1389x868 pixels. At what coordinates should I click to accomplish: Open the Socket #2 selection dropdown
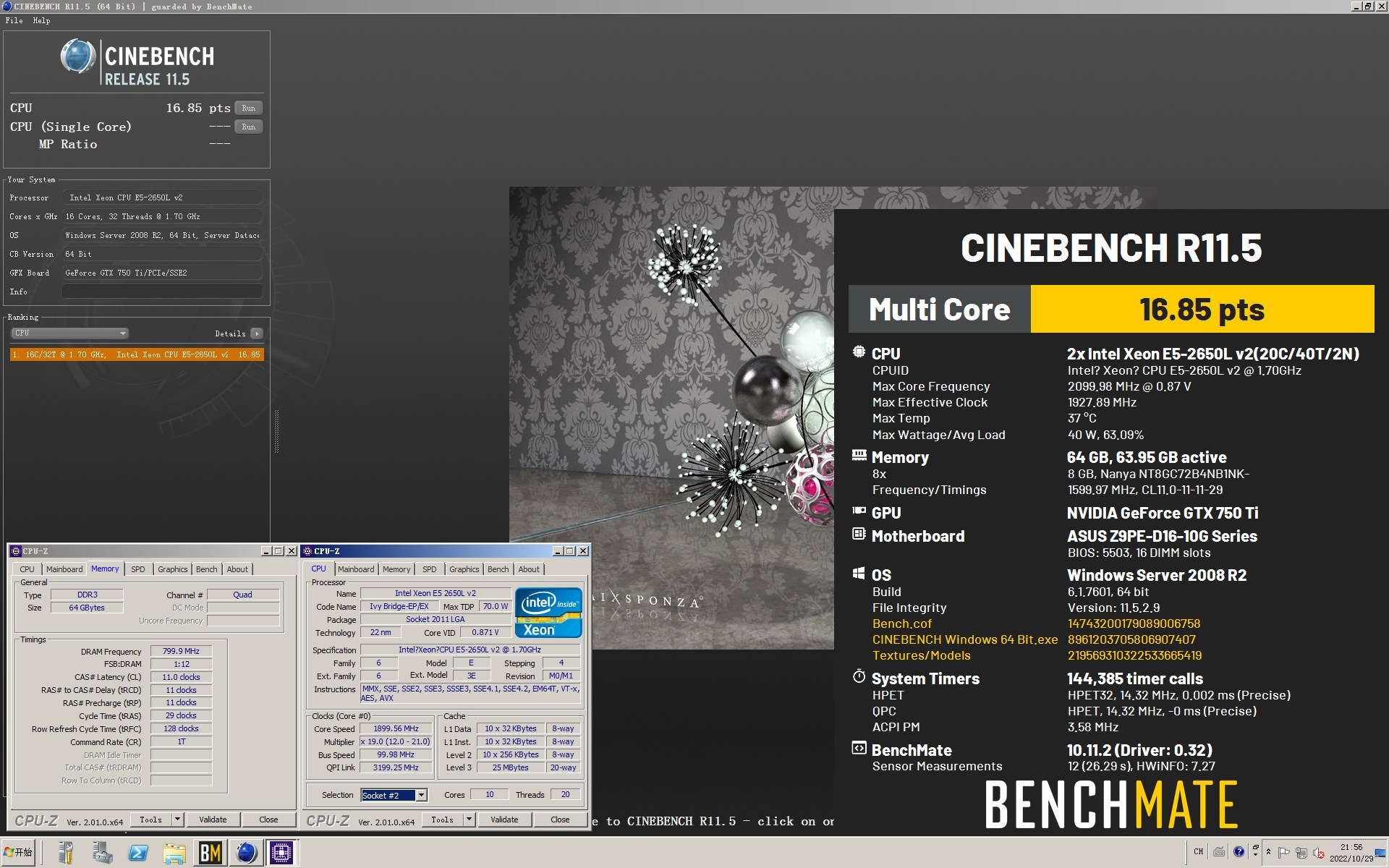394,795
